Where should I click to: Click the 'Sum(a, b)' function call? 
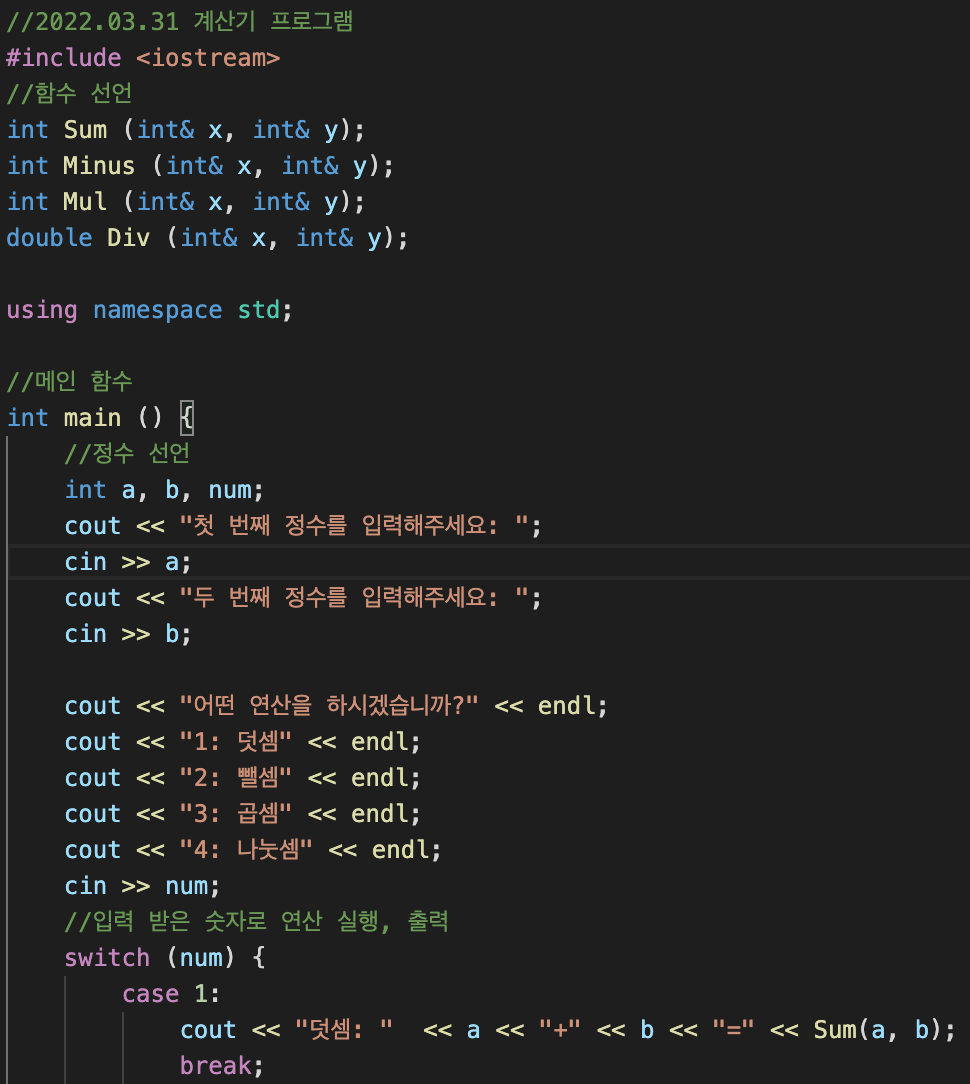877,1029
